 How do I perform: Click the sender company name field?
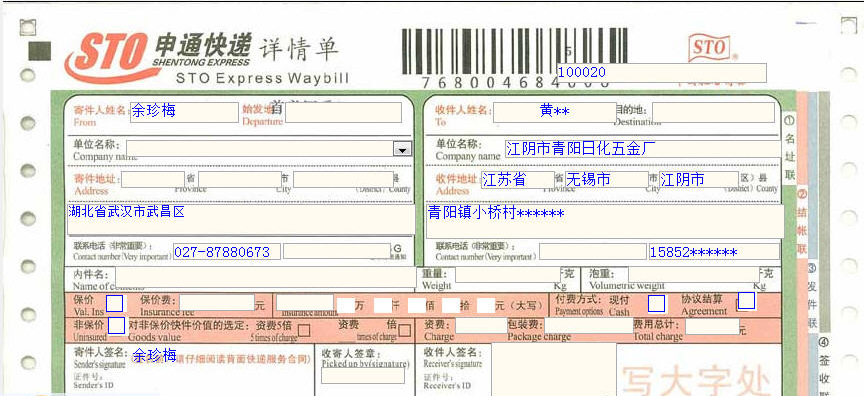point(268,149)
